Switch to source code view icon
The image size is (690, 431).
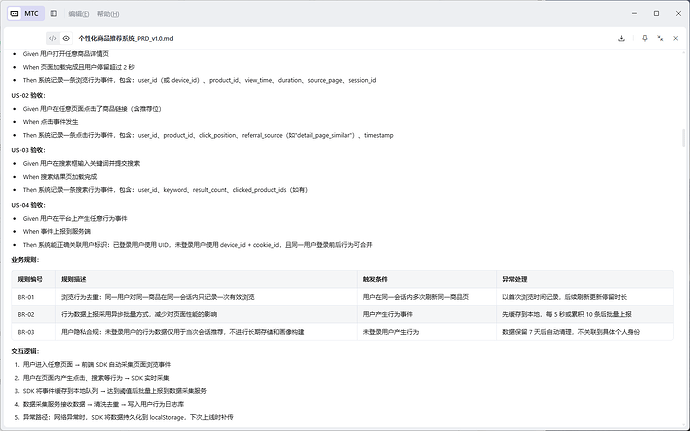point(53,38)
